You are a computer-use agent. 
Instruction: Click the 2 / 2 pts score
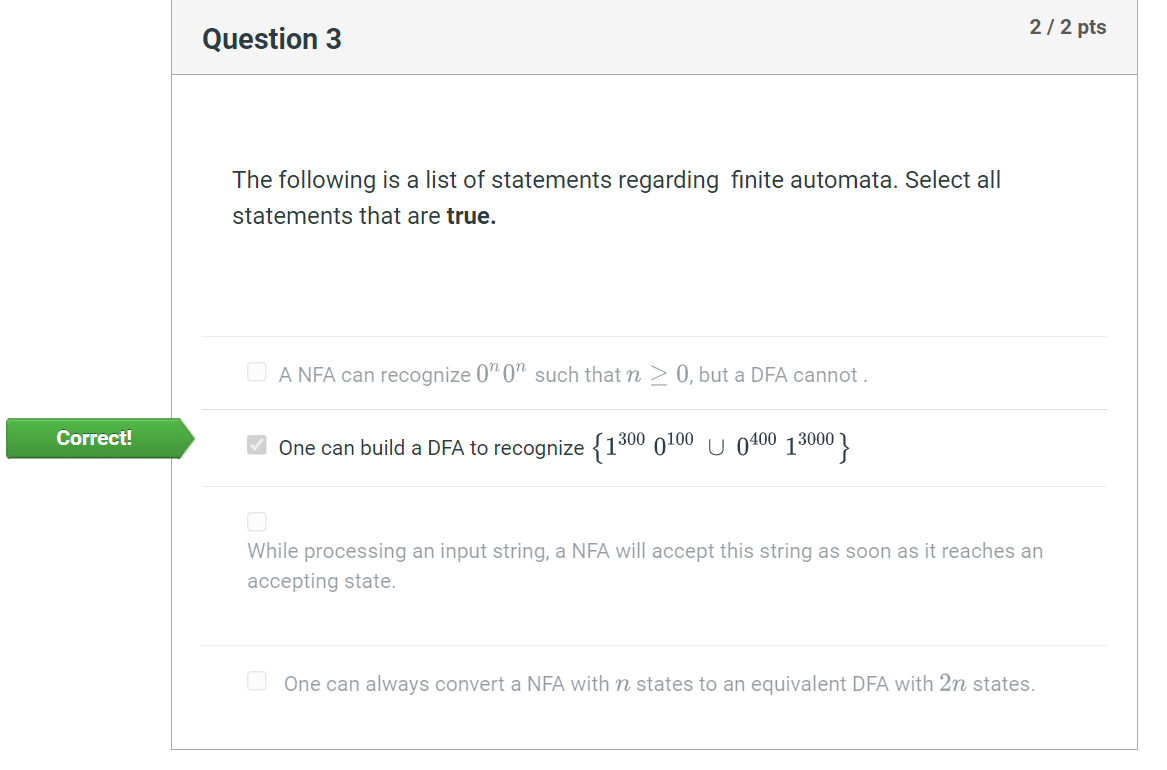coord(1067,28)
